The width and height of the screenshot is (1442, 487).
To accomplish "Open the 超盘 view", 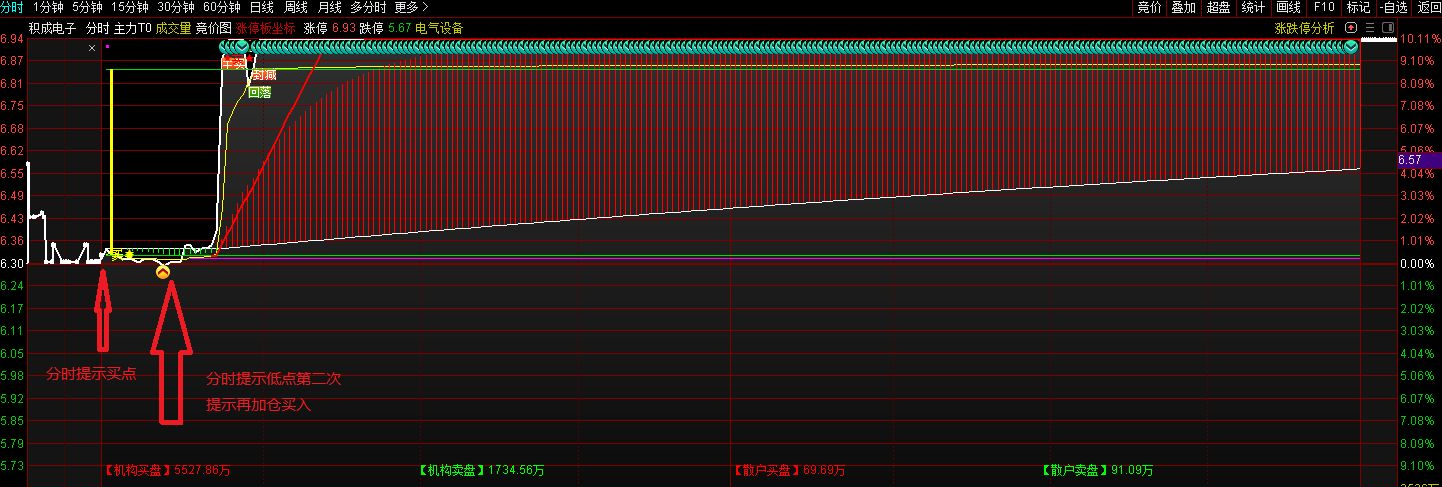I will pyautogui.click(x=1218, y=7).
